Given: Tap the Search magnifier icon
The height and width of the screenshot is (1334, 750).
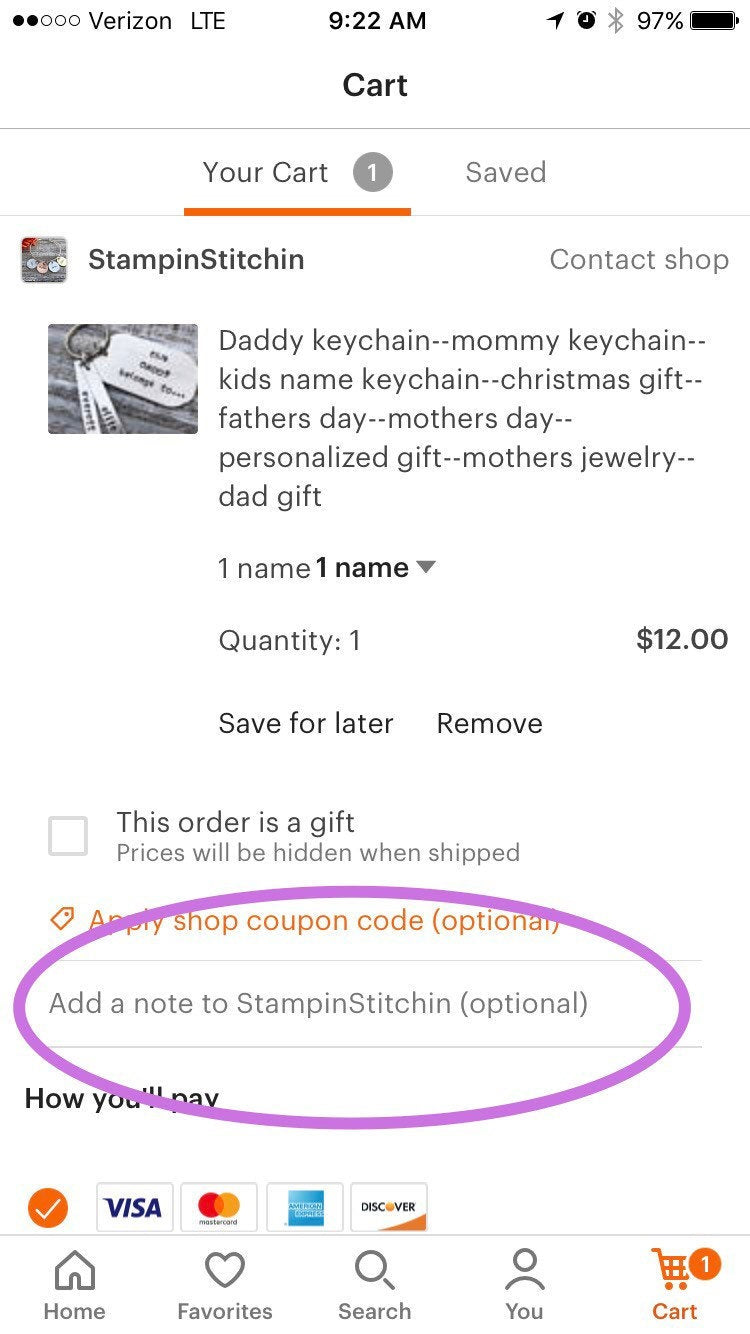Looking at the screenshot, I should pos(374,1272).
